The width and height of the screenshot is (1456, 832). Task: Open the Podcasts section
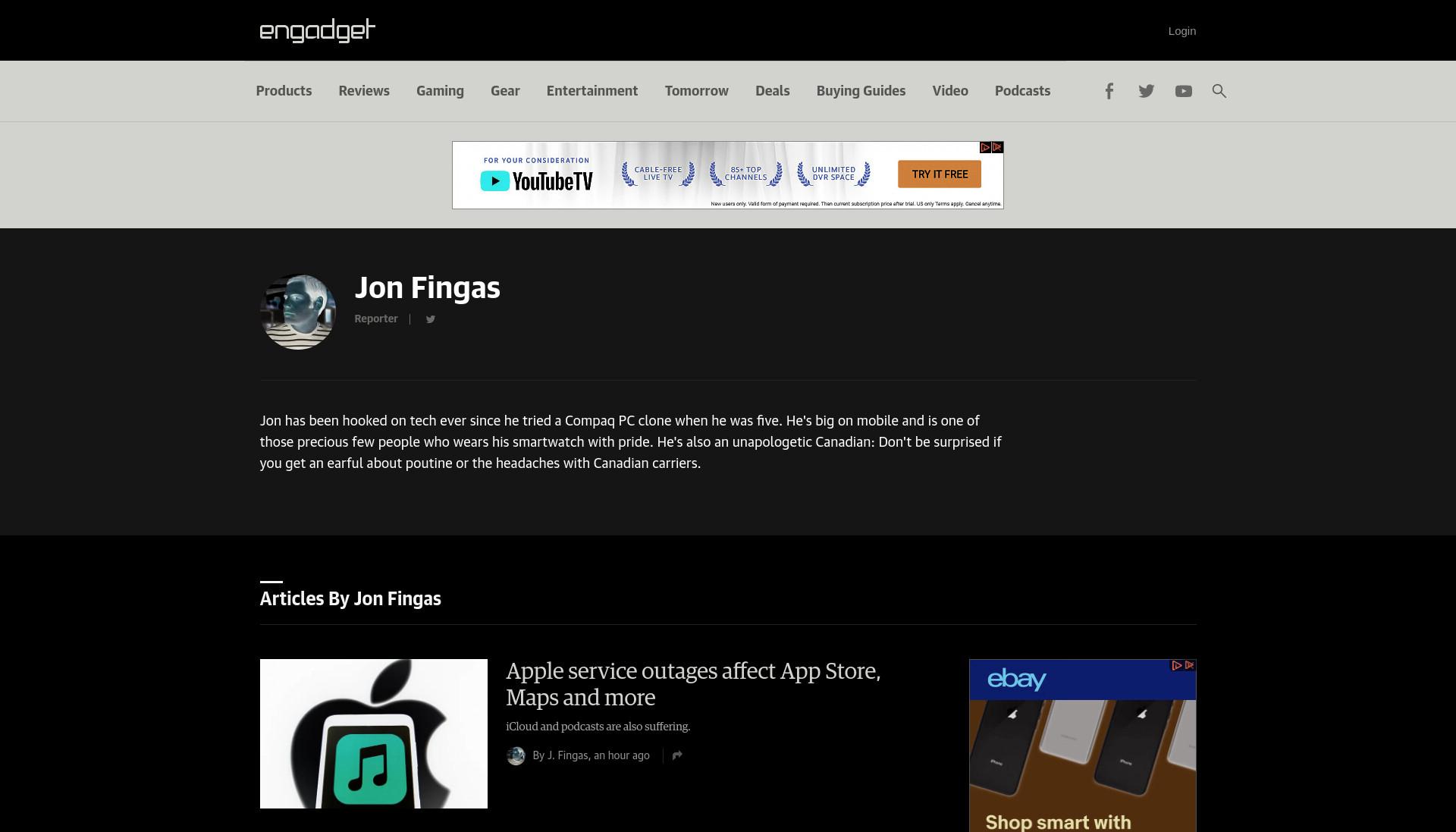pyautogui.click(x=1022, y=91)
